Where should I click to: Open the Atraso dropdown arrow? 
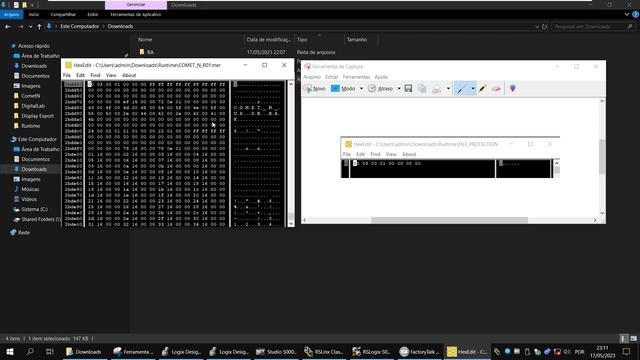[x=399, y=89]
